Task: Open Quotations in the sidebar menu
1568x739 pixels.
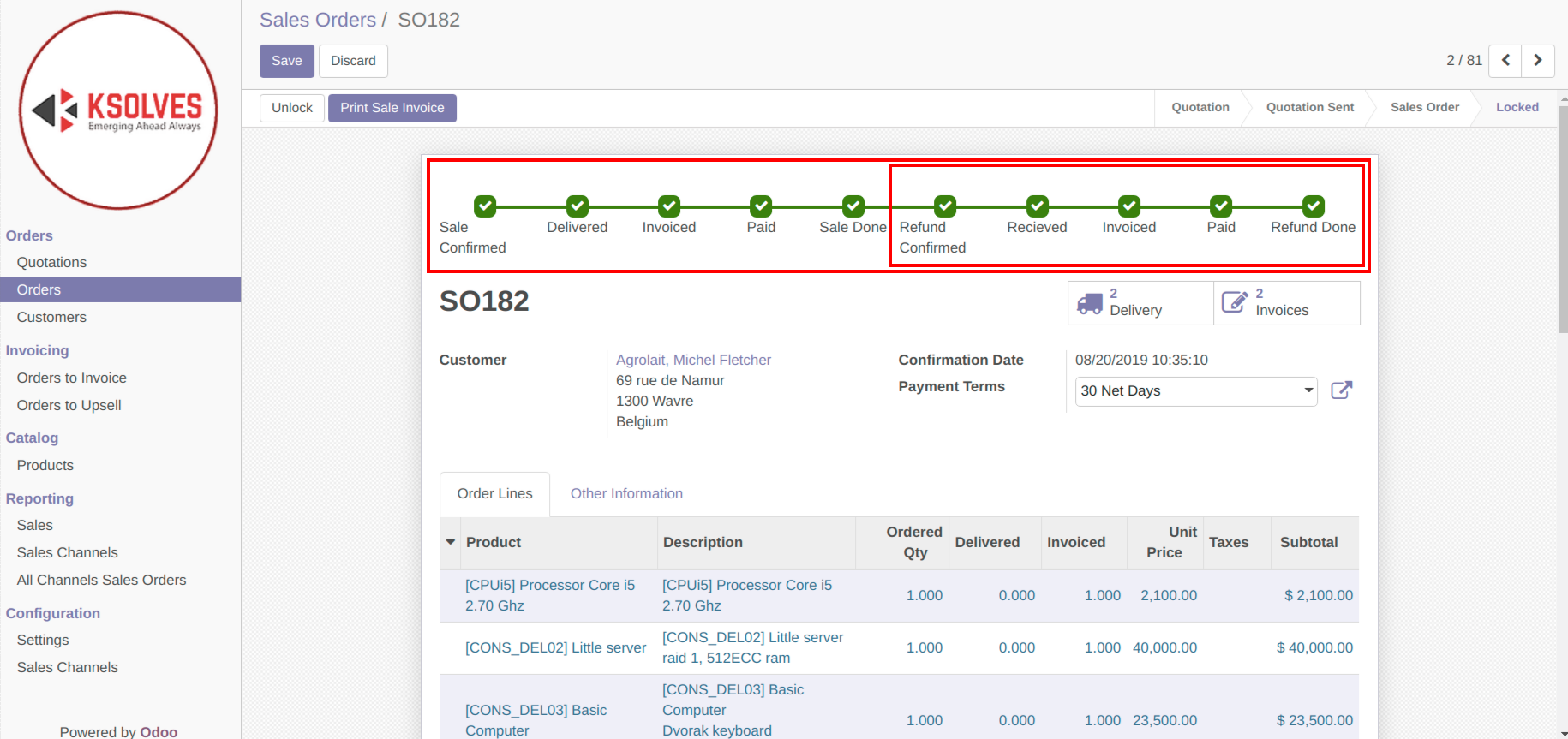Action: coord(51,263)
